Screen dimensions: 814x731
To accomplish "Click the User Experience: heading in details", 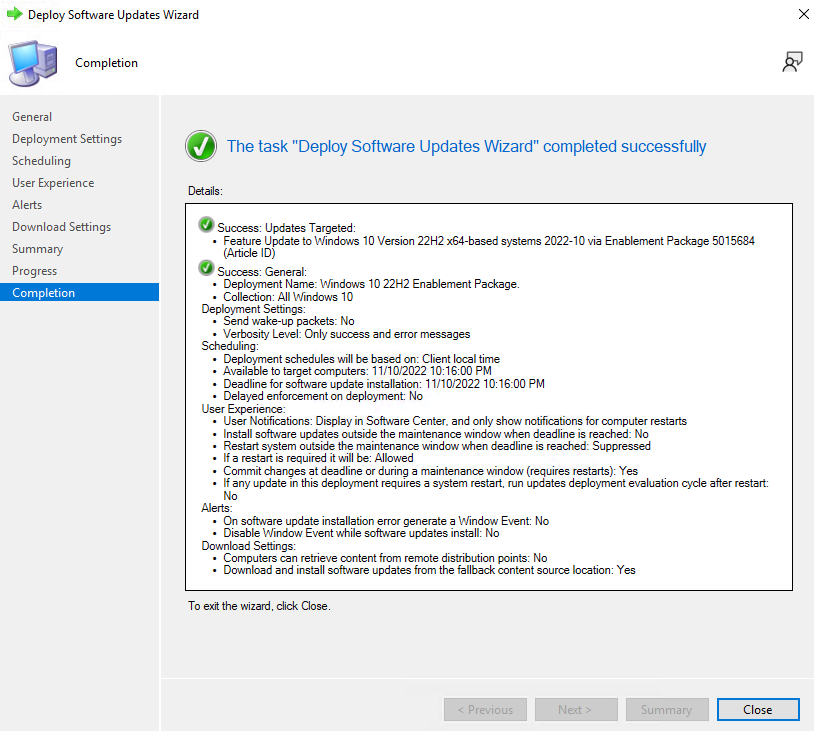I will [x=243, y=409].
